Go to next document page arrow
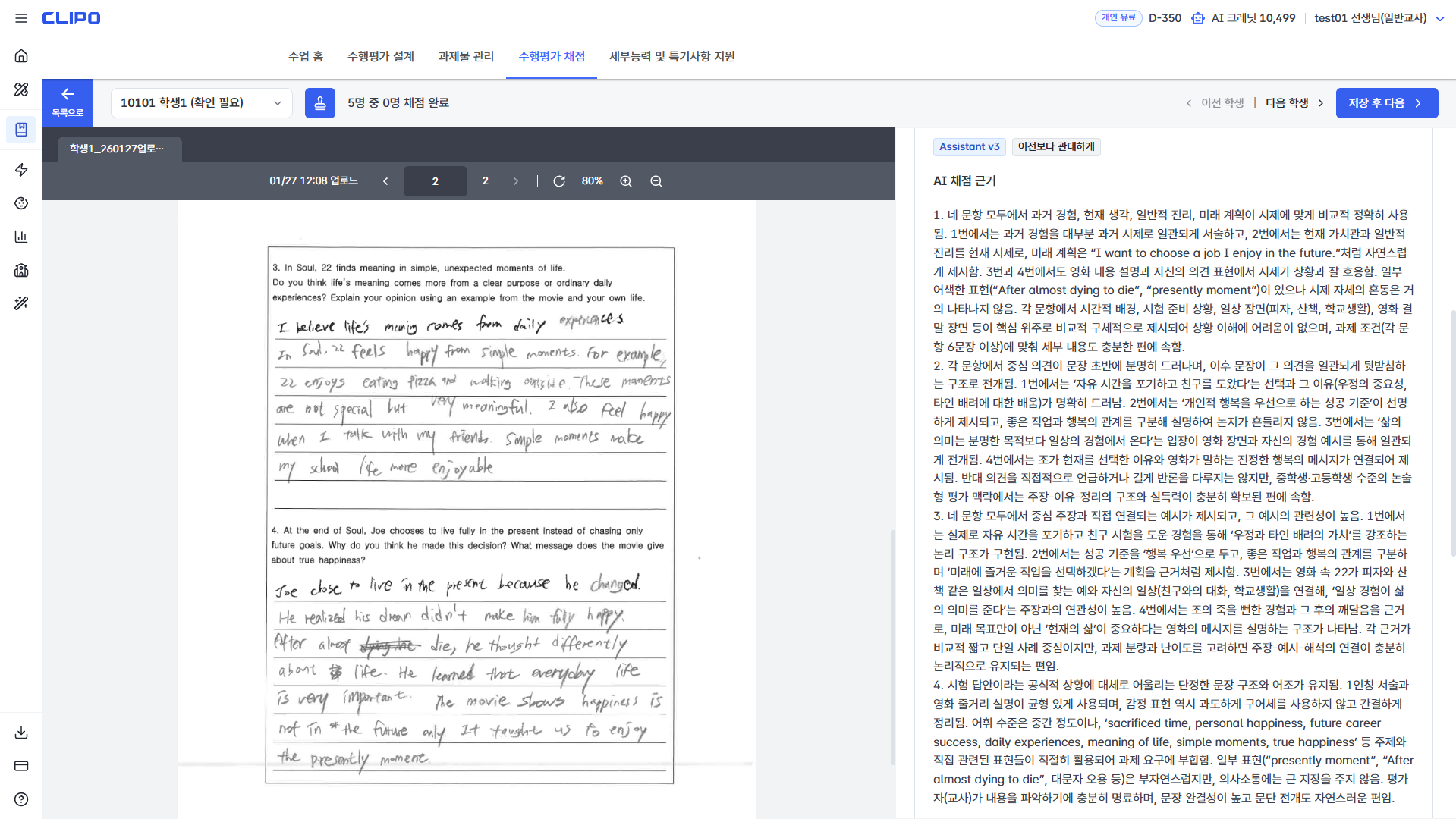This screenshot has width=1456, height=819. pyautogui.click(x=516, y=181)
